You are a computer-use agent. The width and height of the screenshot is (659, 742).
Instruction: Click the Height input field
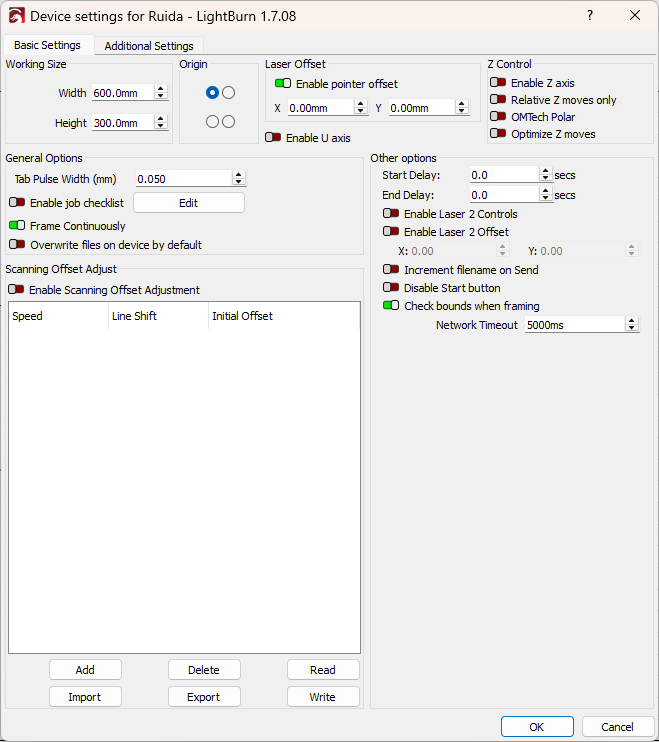[123, 123]
